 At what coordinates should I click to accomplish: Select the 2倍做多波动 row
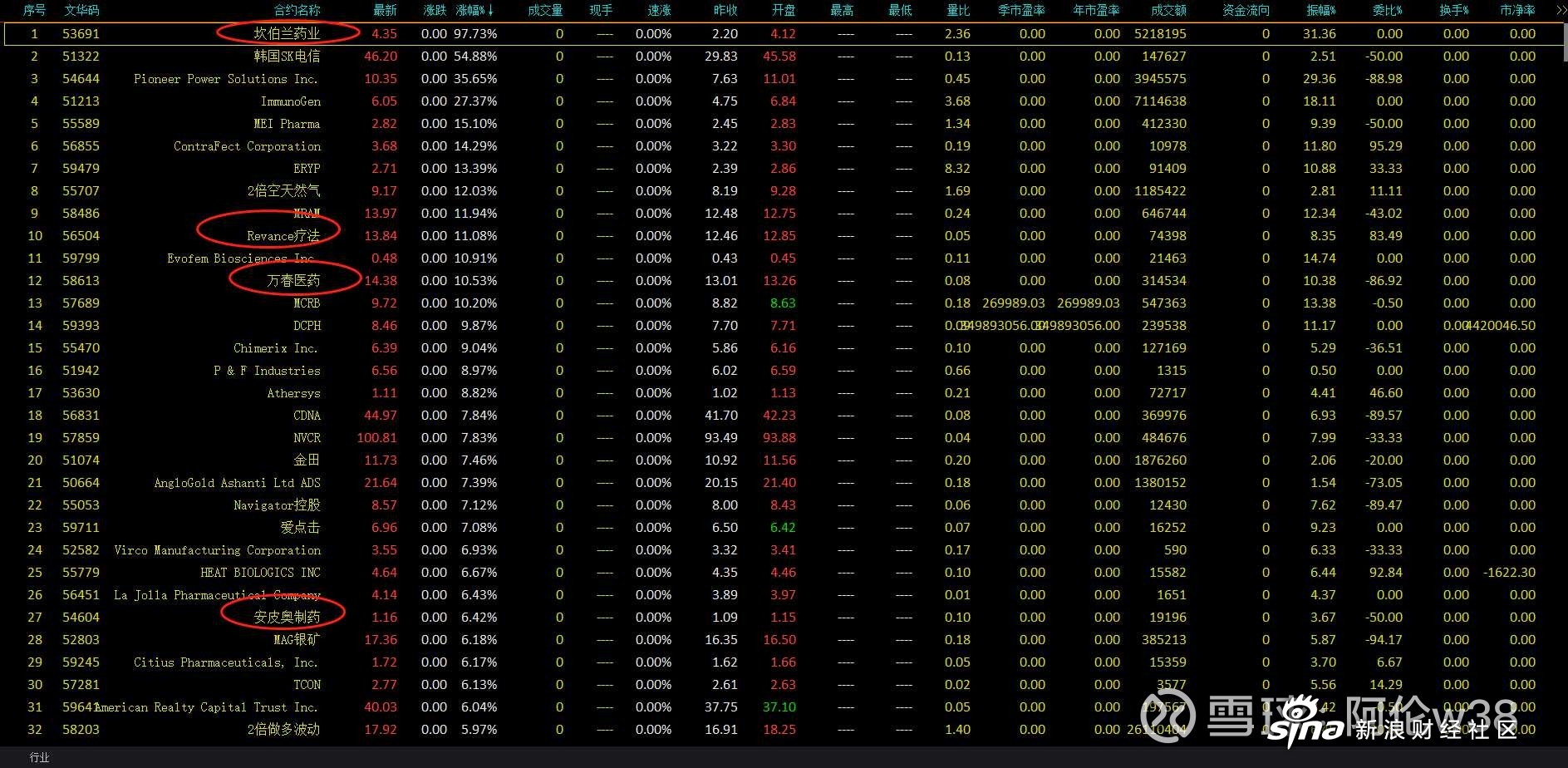coord(784,730)
